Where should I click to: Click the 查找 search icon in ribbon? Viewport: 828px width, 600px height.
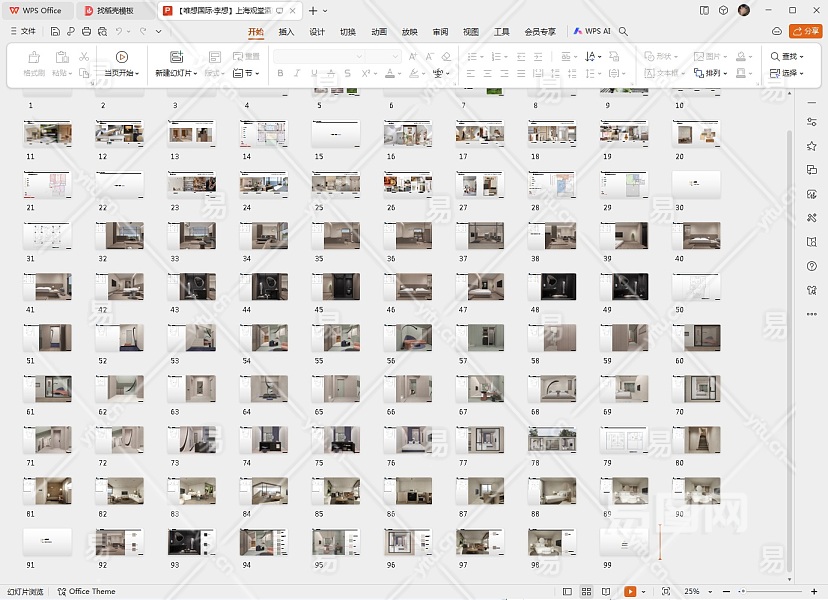[775, 57]
